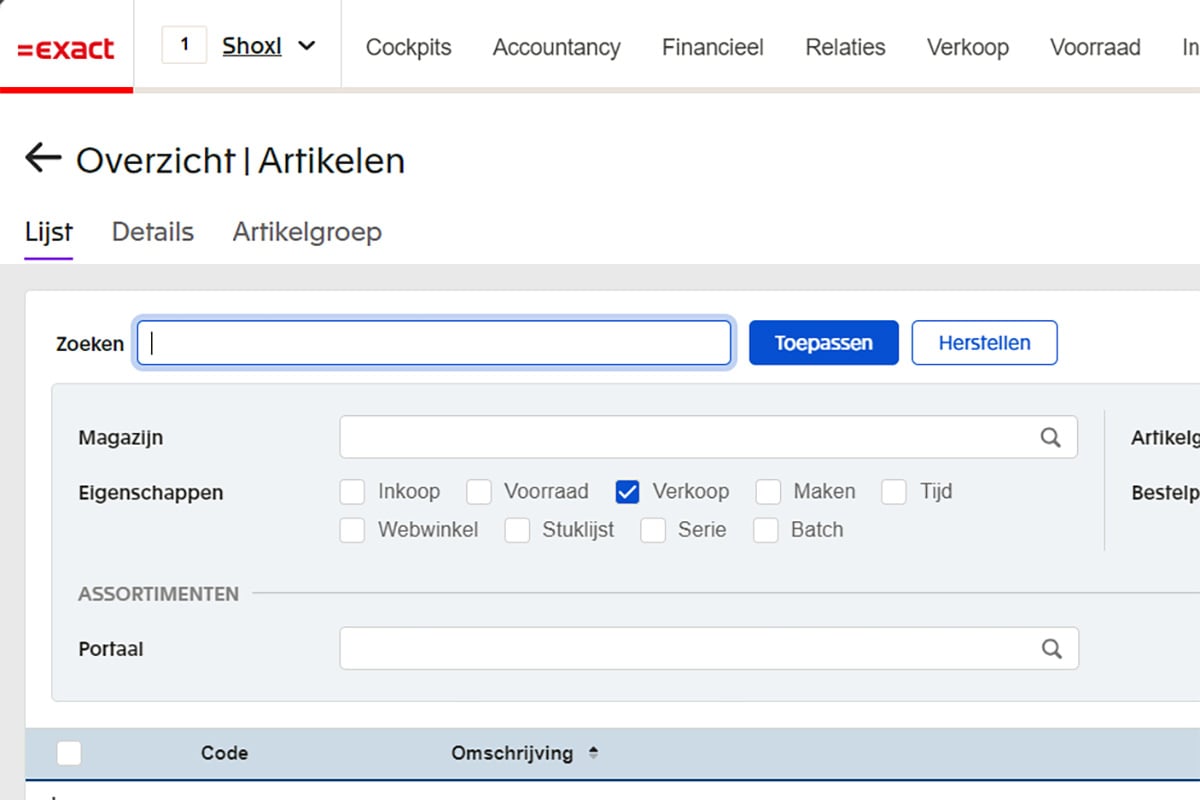Switch to the Details tab

pyautogui.click(x=152, y=232)
